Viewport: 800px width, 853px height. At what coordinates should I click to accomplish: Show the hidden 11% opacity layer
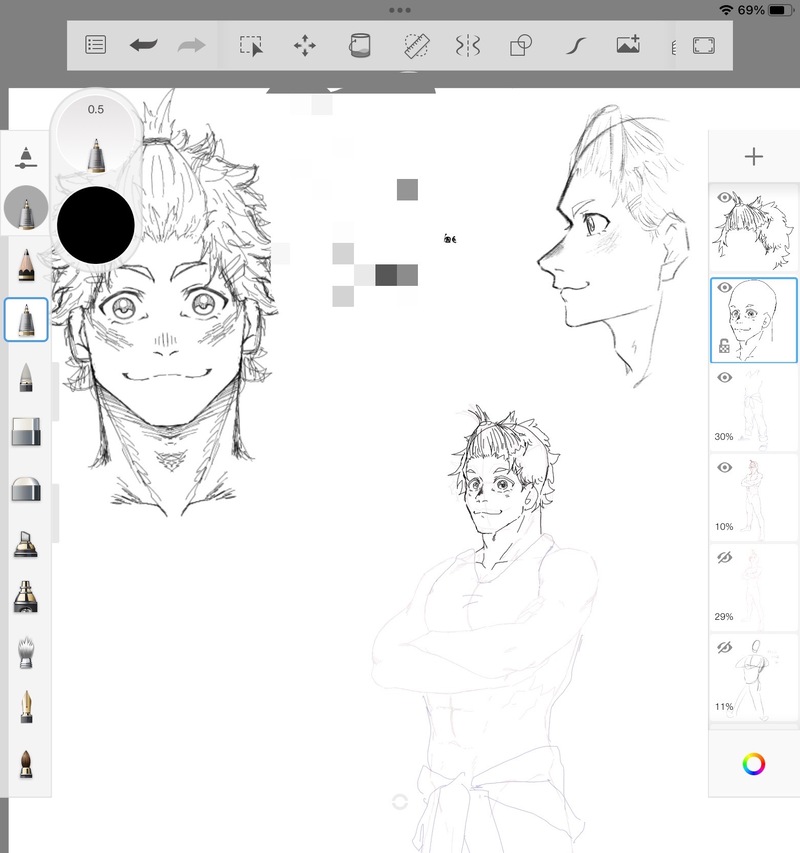pos(724,647)
